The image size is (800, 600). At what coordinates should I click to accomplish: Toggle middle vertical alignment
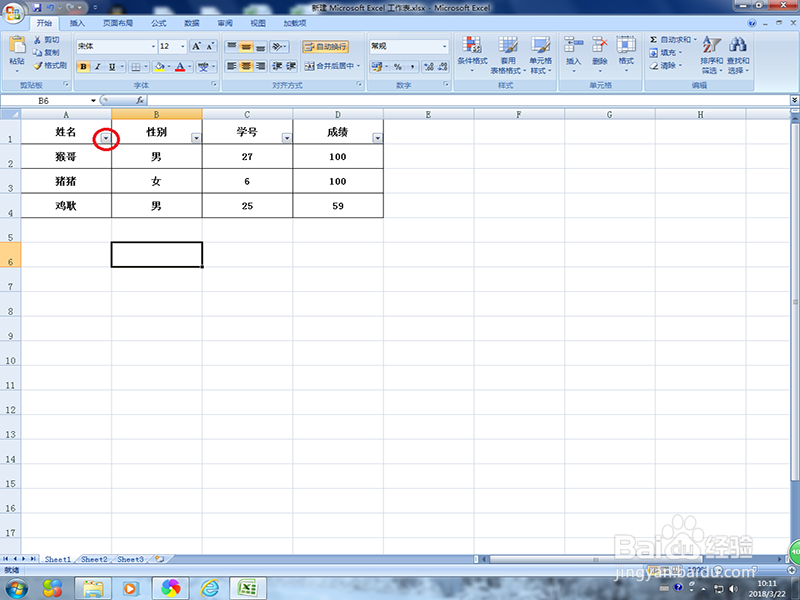(x=246, y=47)
